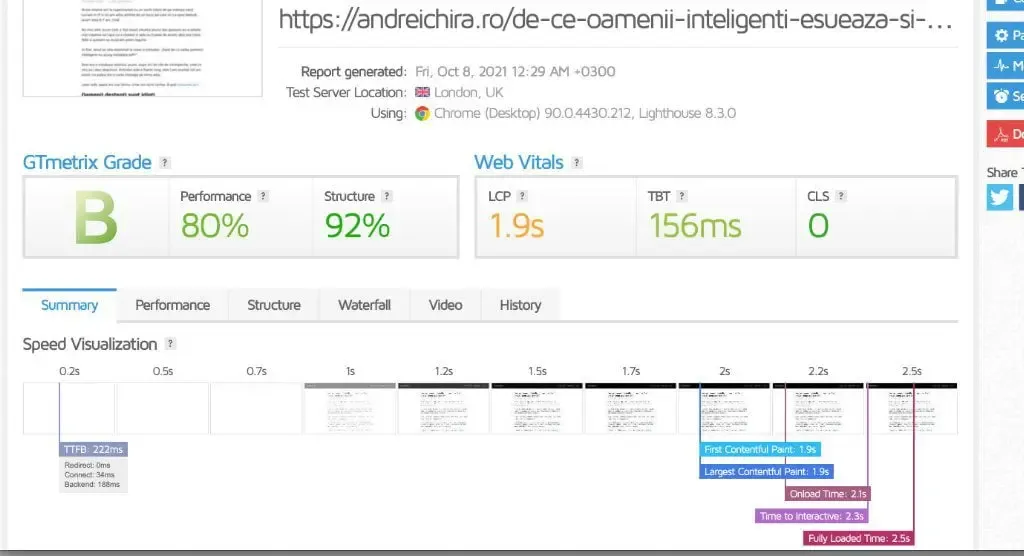Click the Onload Time 2.1s marker

(x=827, y=494)
